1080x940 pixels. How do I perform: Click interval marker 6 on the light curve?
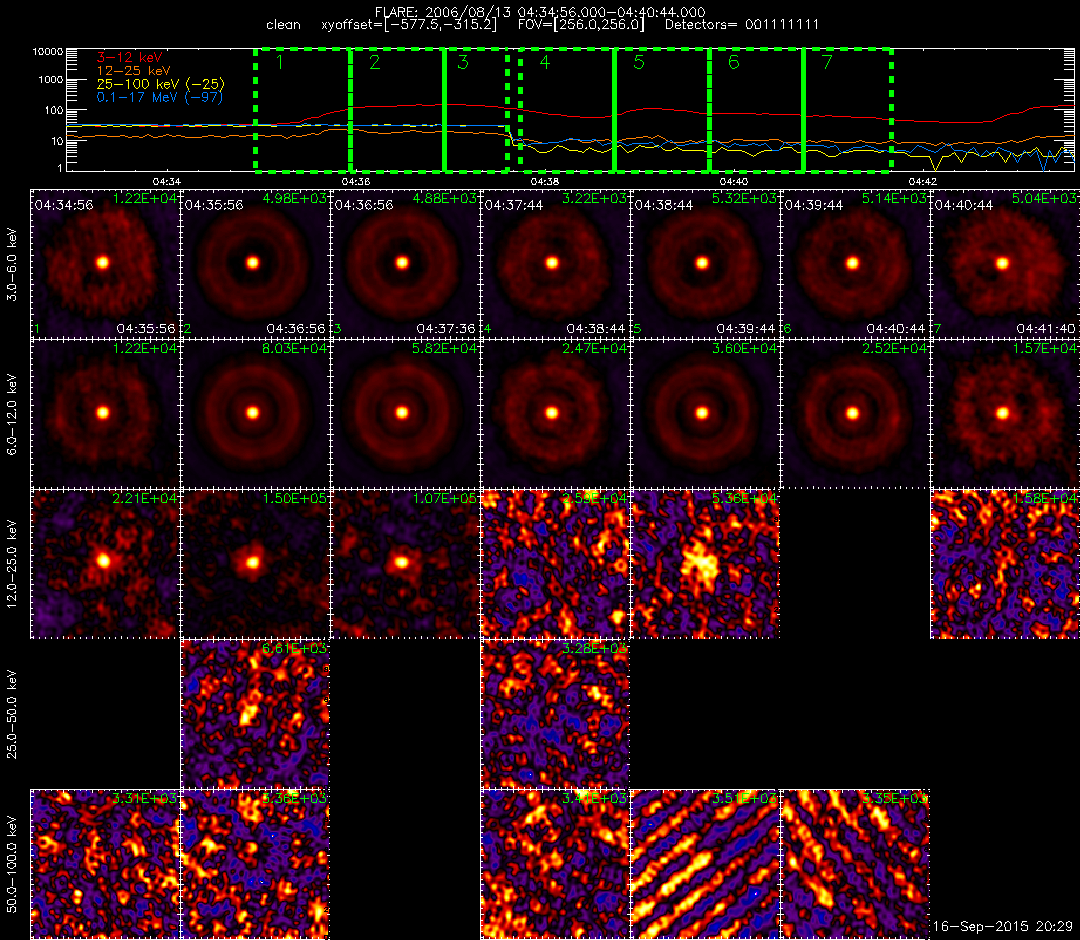pos(734,63)
